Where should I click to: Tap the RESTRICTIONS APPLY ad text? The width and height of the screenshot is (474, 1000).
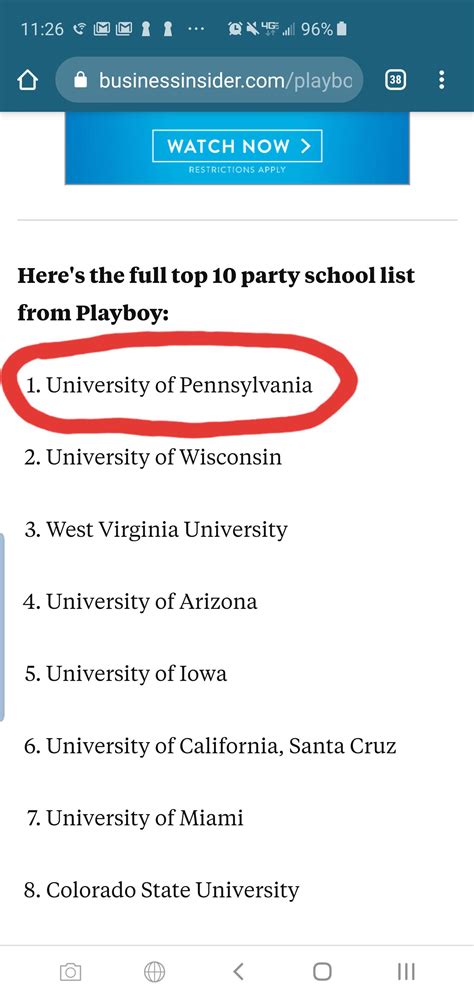237,170
